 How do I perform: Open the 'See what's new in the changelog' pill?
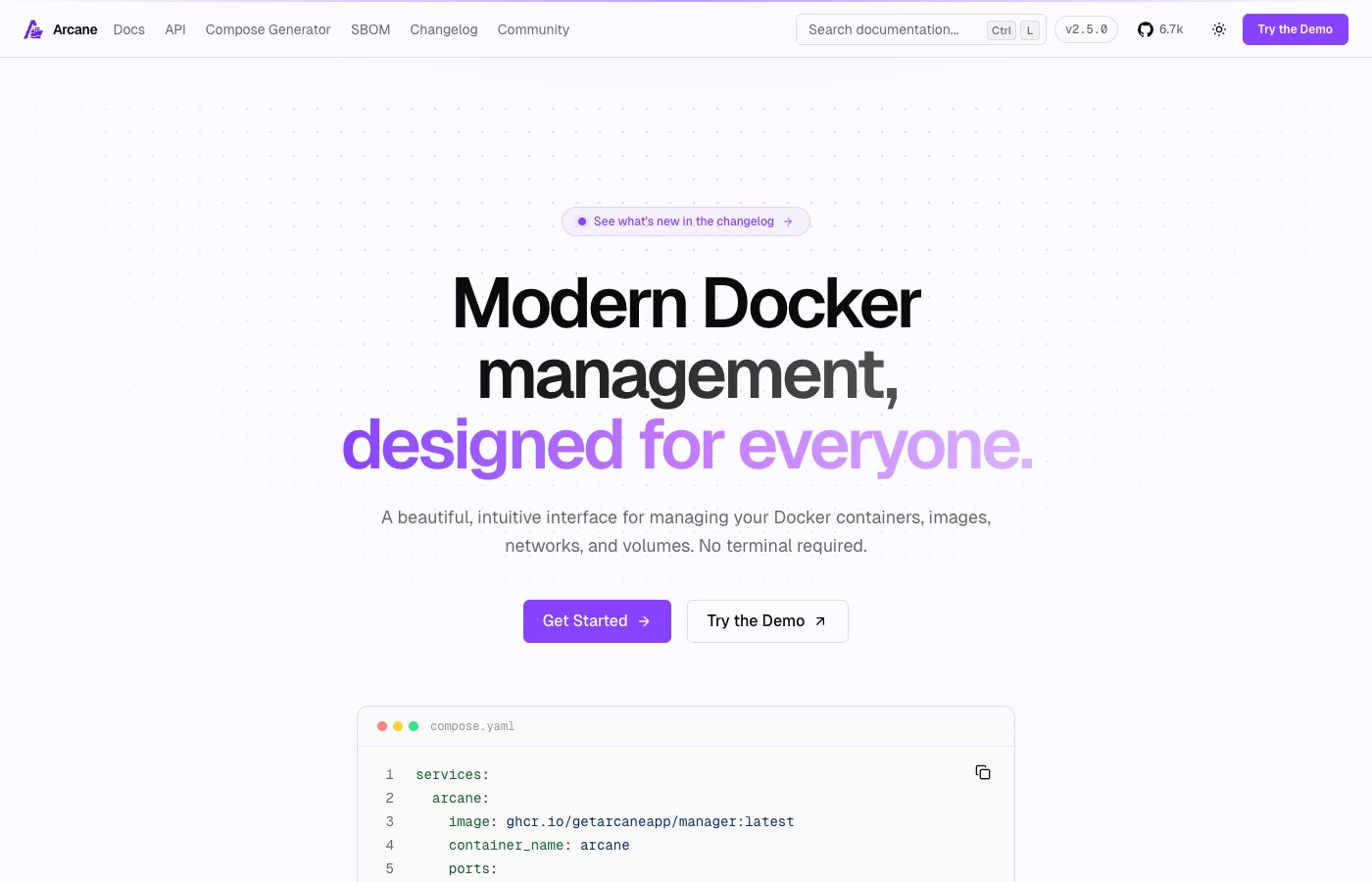tap(686, 221)
